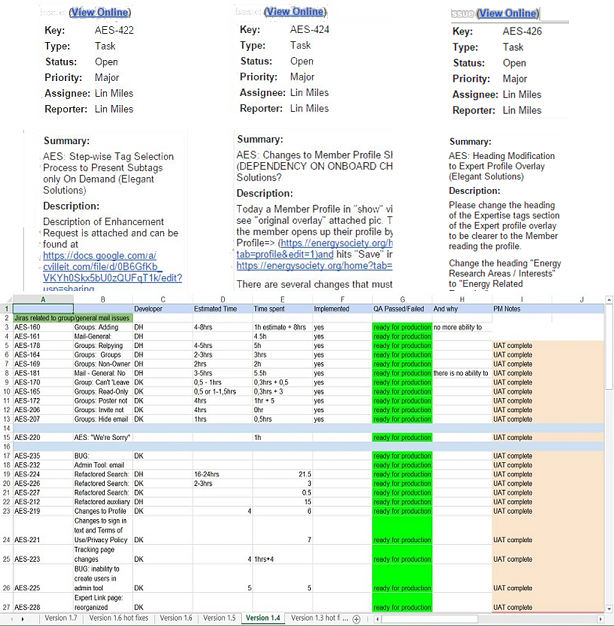Select column G header
This screenshot has width=614, height=626.
(402, 299)
